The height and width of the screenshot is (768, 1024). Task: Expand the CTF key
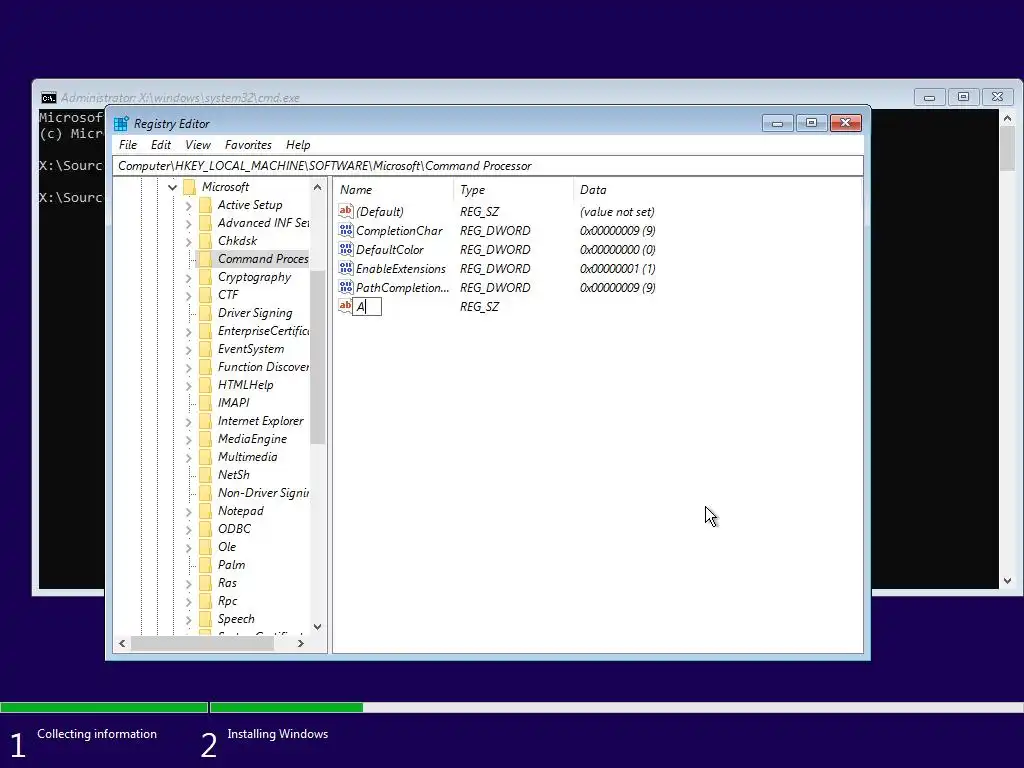point(188,295)
